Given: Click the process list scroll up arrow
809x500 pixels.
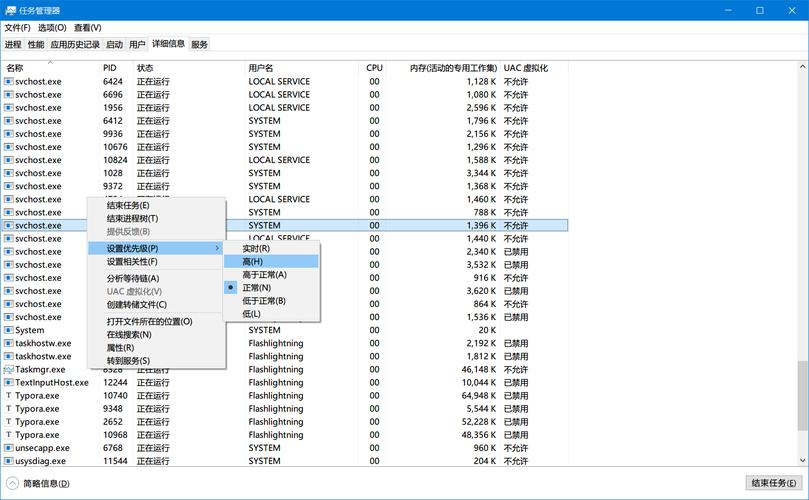Looking at the screenshot, I should (802, 67).
